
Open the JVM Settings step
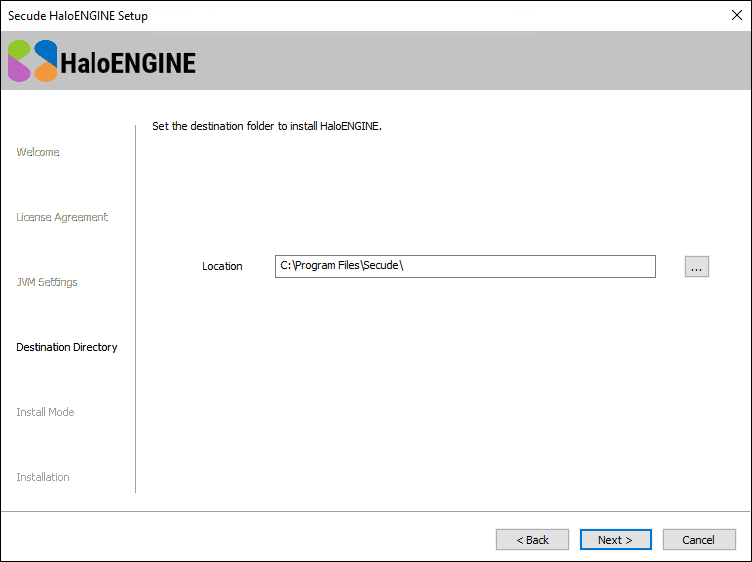(x=47, y=282)
